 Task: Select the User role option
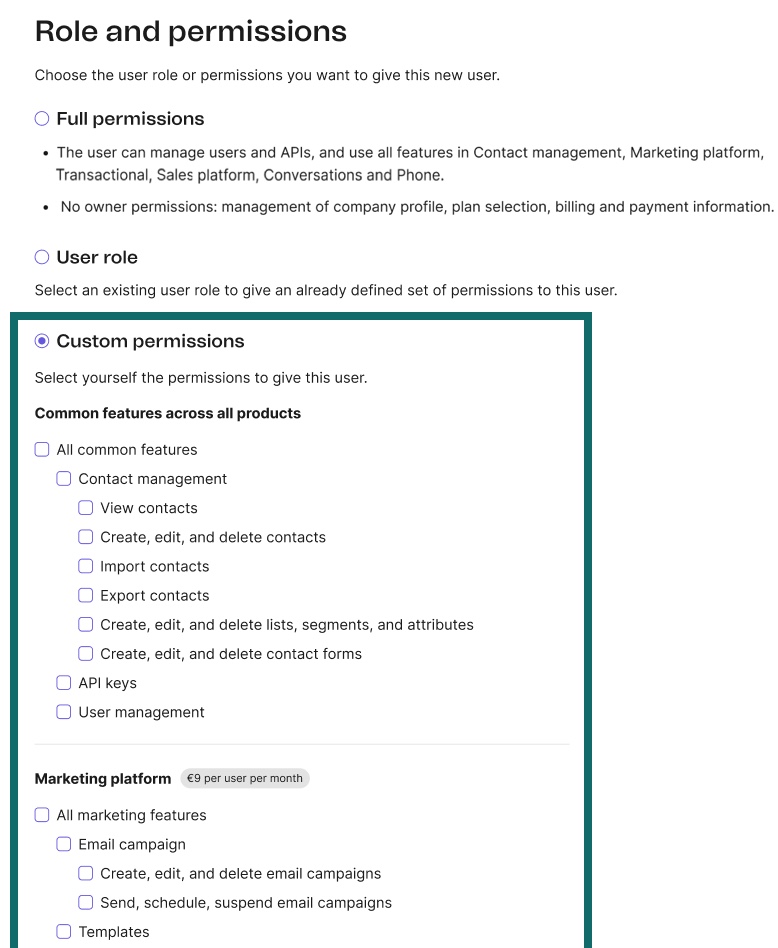pyautogui.click(x=41, y=257)
